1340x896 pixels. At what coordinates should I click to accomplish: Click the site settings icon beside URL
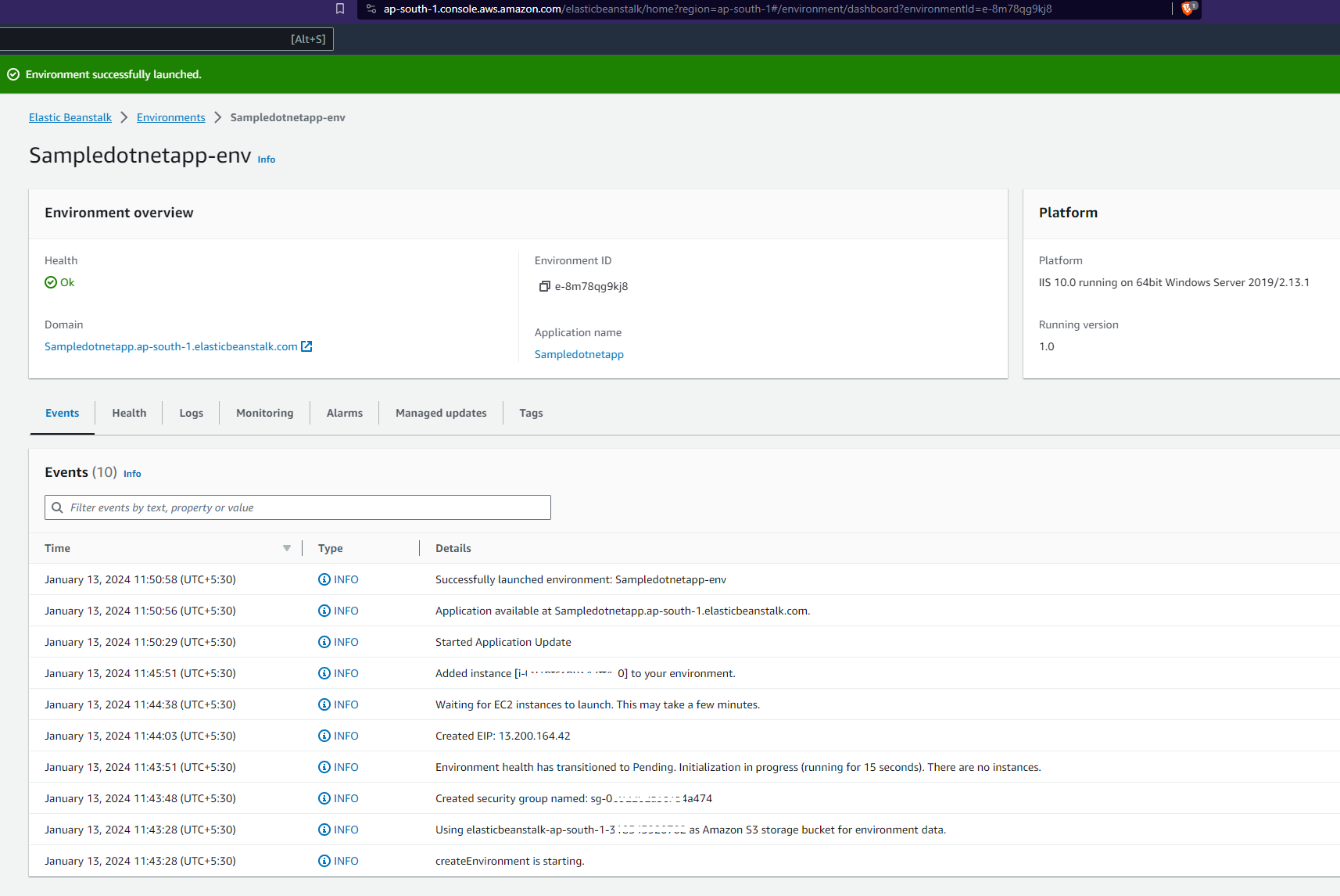(371, 9)
